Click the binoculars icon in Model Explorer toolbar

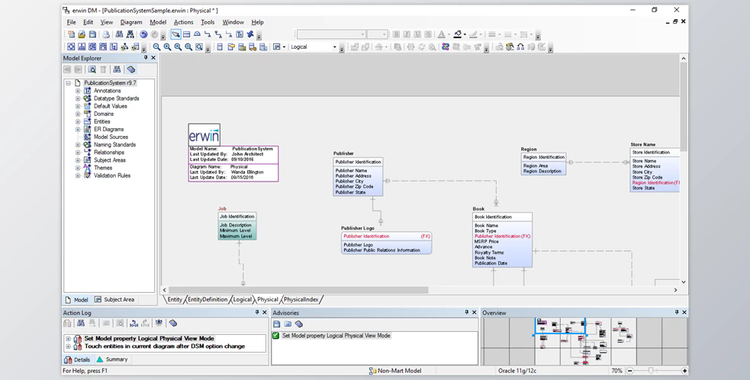pyautogui.click(x=117, y=70)
